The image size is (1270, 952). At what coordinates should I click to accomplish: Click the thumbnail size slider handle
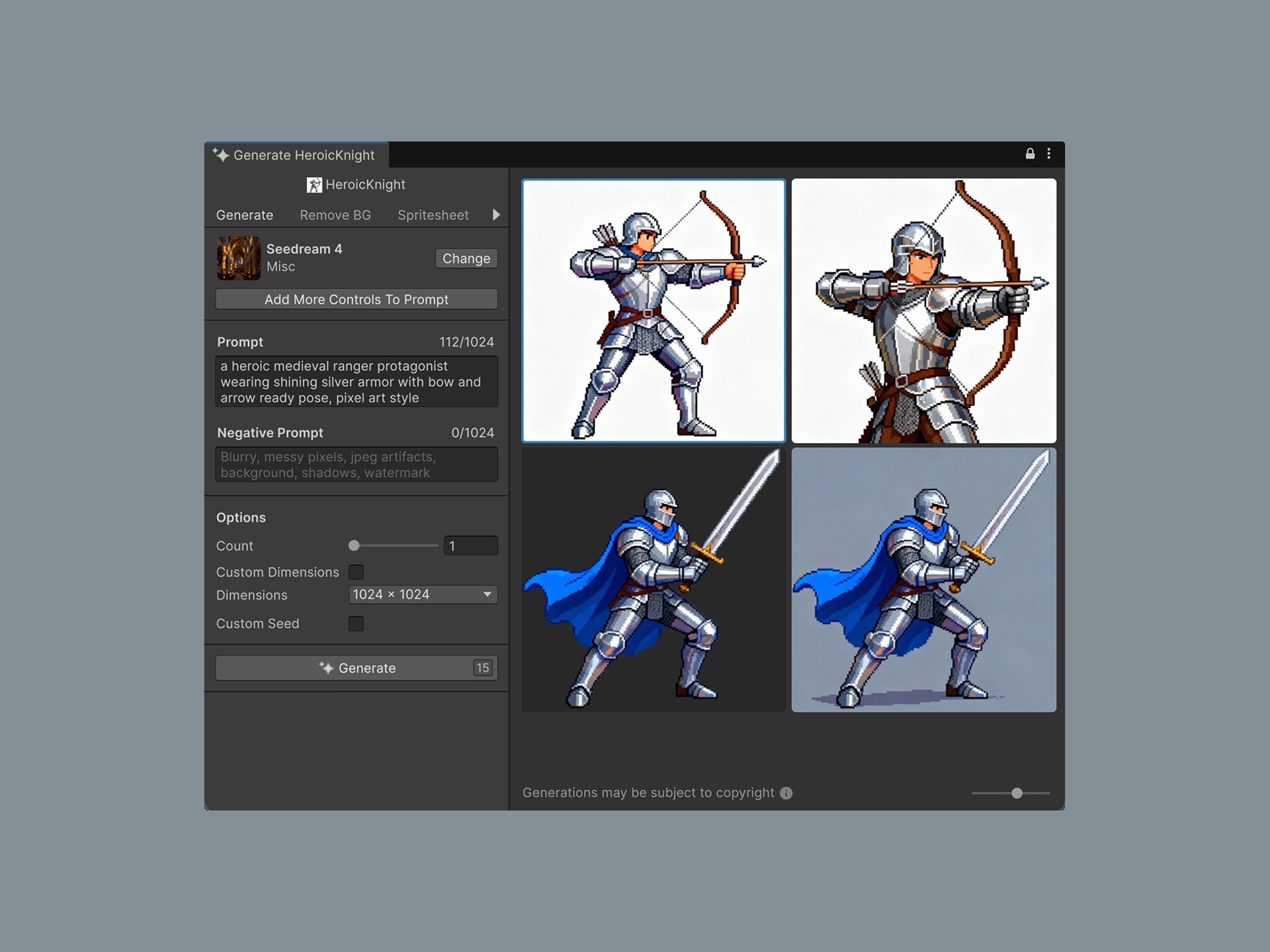click(x=1017, y=793)
